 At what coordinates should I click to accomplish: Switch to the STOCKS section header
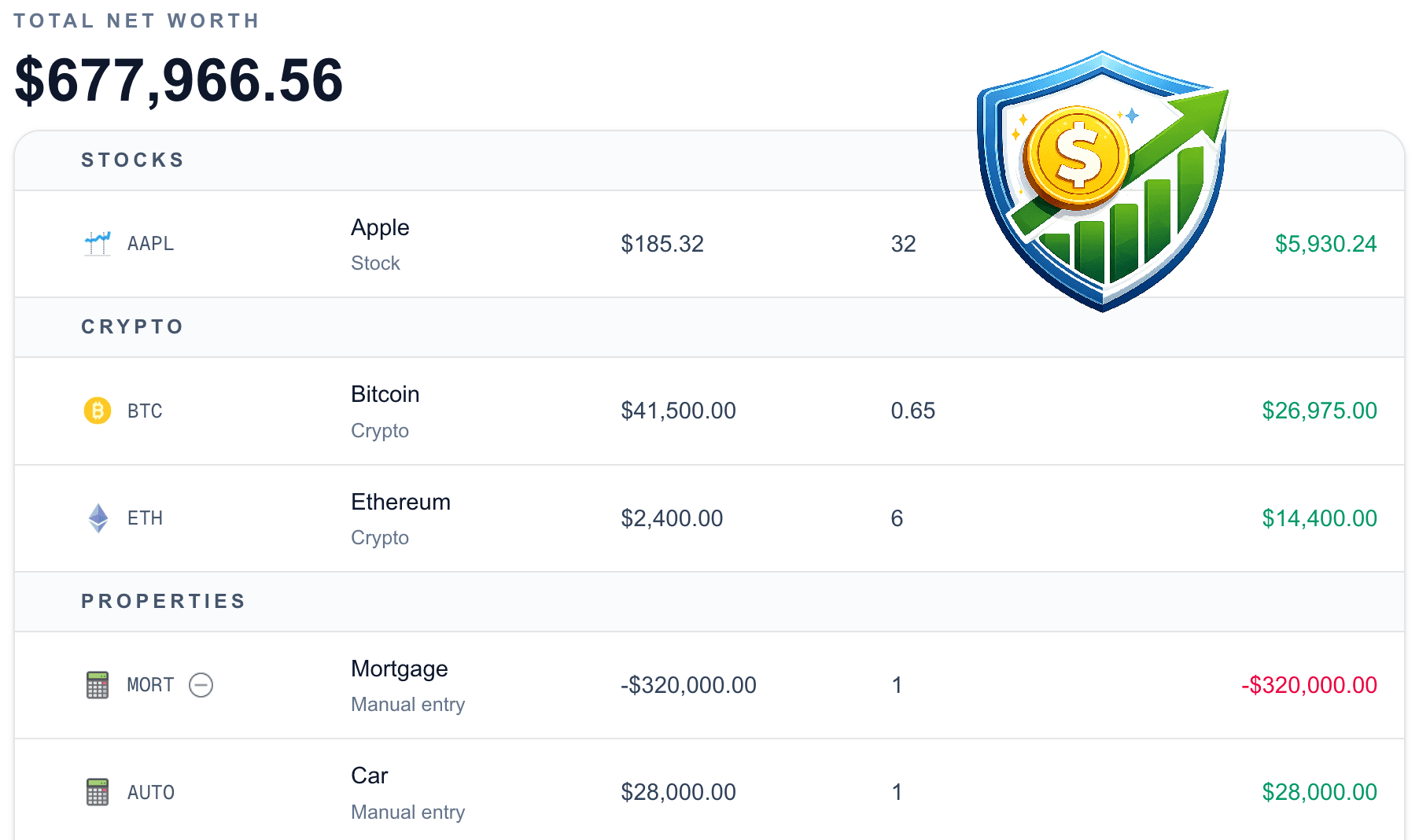pyautogui.click(x=131, y=159)
